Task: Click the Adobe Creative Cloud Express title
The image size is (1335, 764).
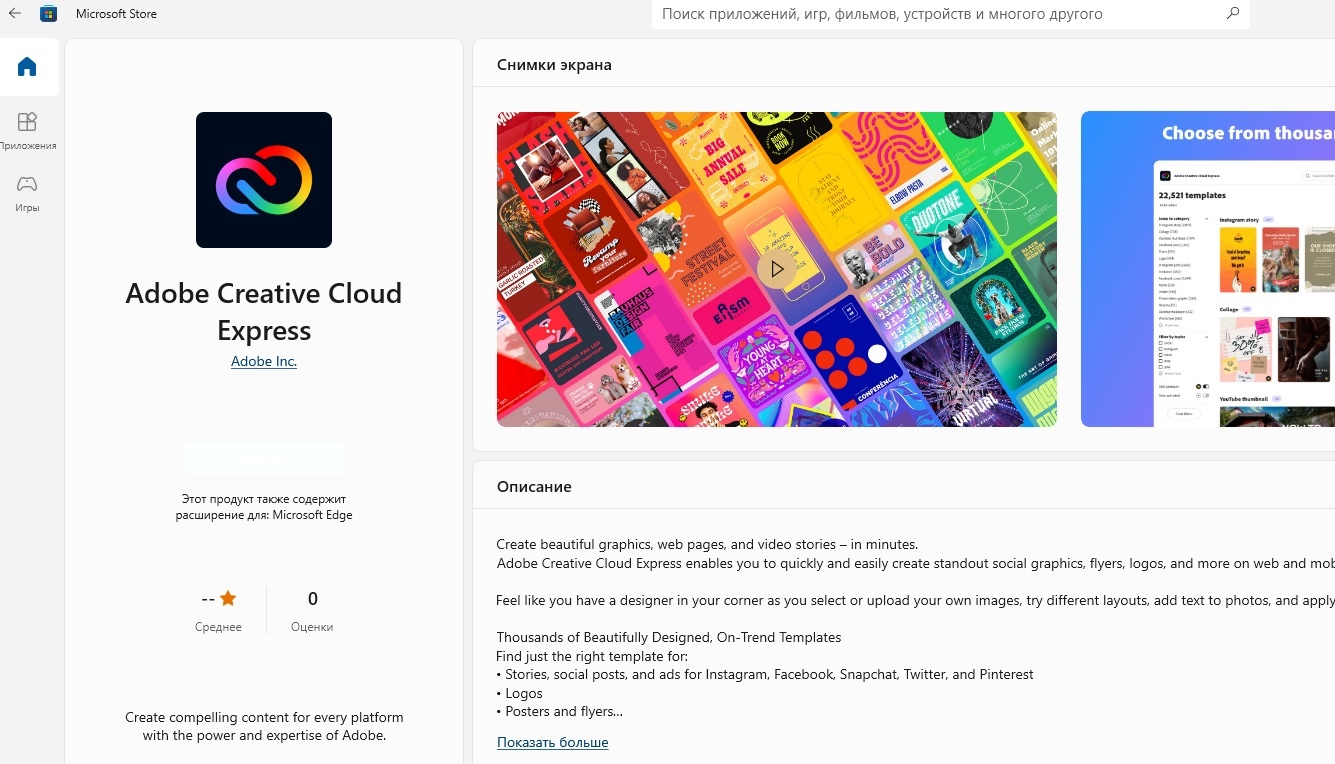Action: tap(264, 311)
